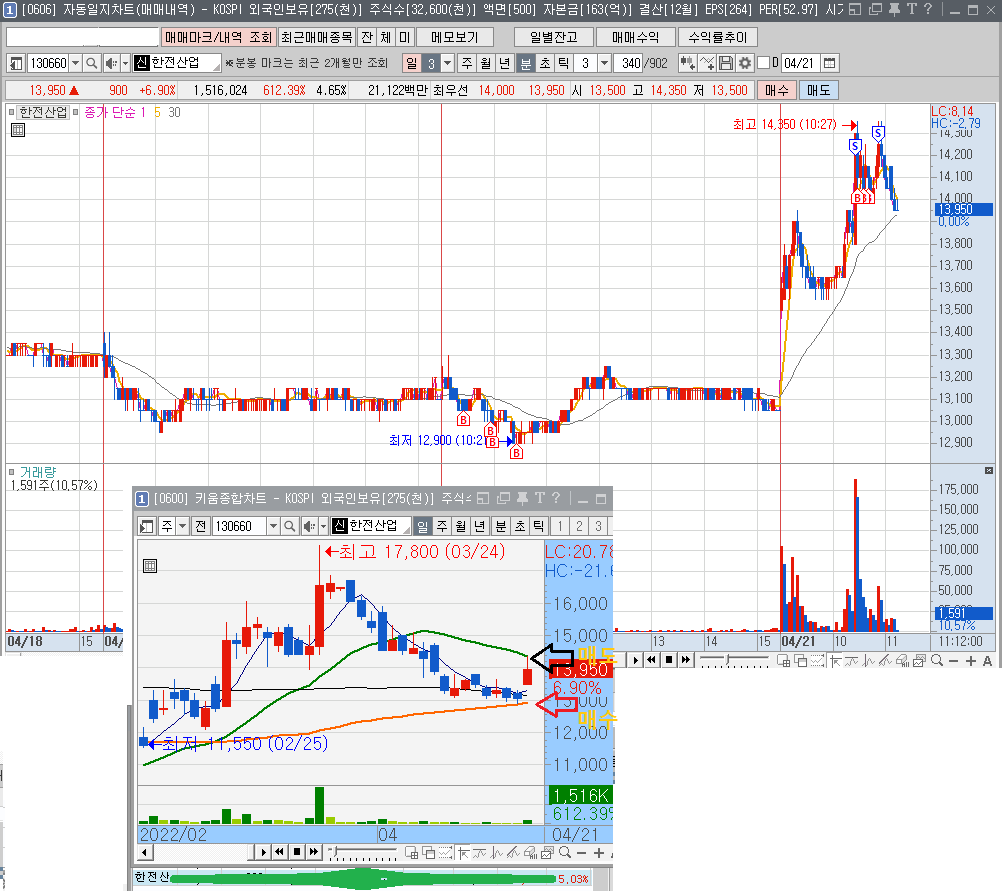Image resolution: width=1002 pixels, height=891 pixels.
Task: Click the minus zoom-out icon in main chart toolbar
Action: click(x=954, y=661)
